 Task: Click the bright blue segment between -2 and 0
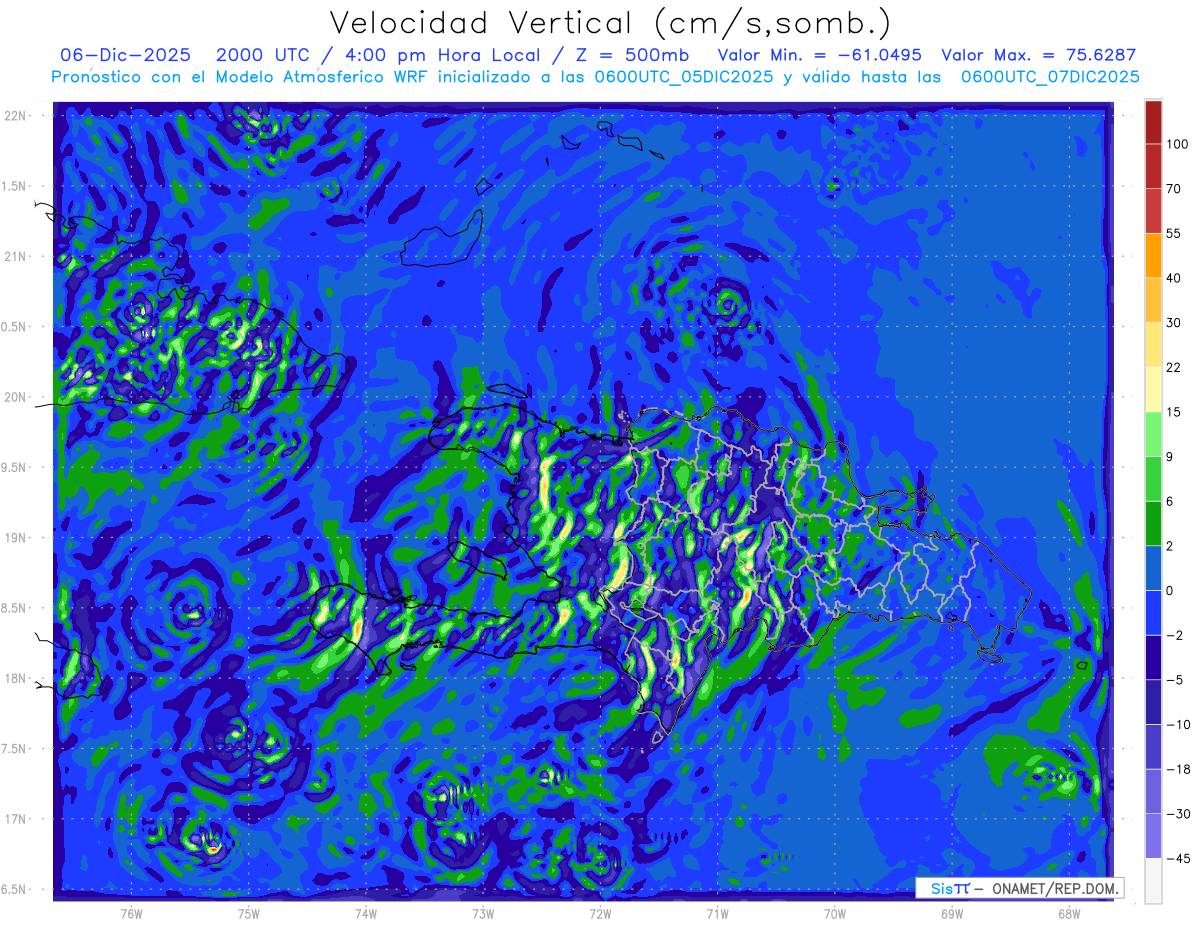coord(1153,612)
